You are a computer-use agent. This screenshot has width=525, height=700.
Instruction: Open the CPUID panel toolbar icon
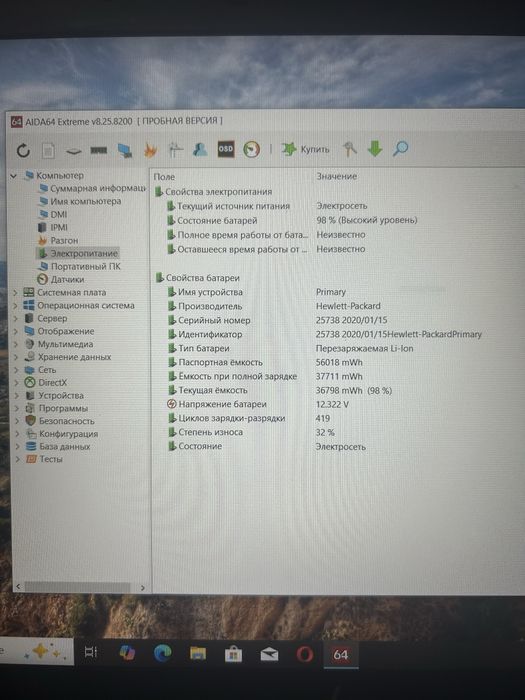(175, 150)
